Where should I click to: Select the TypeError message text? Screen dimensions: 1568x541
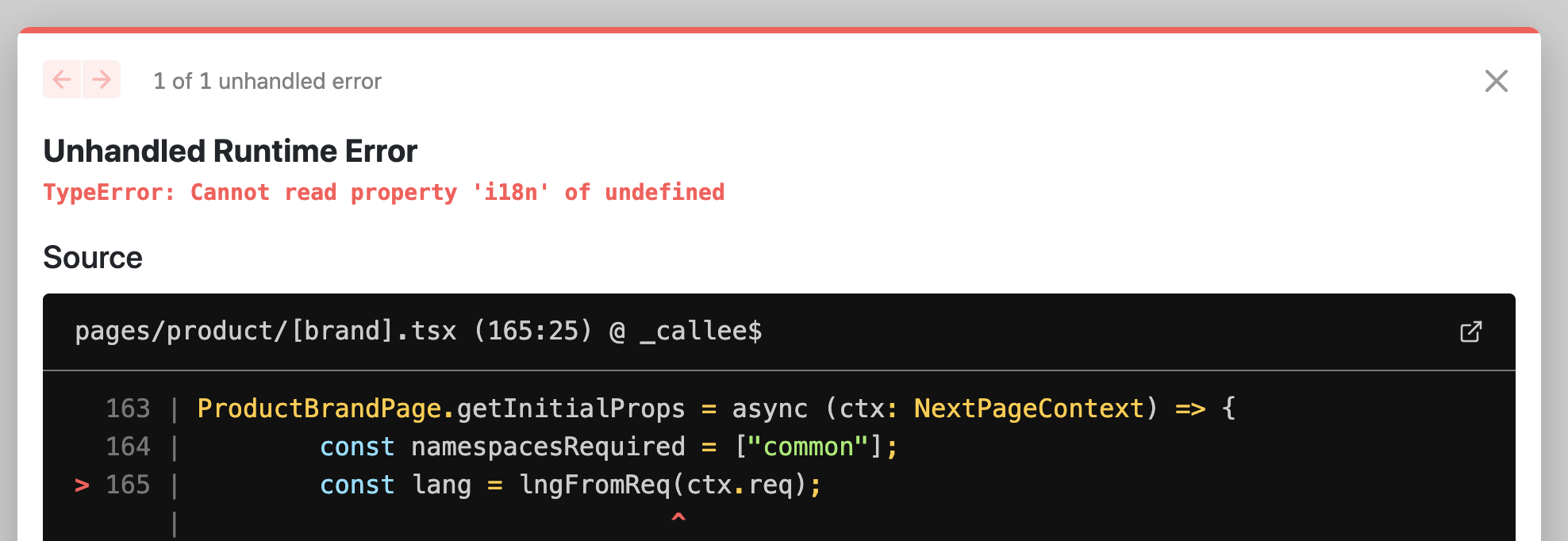click(x=384, y=192)
